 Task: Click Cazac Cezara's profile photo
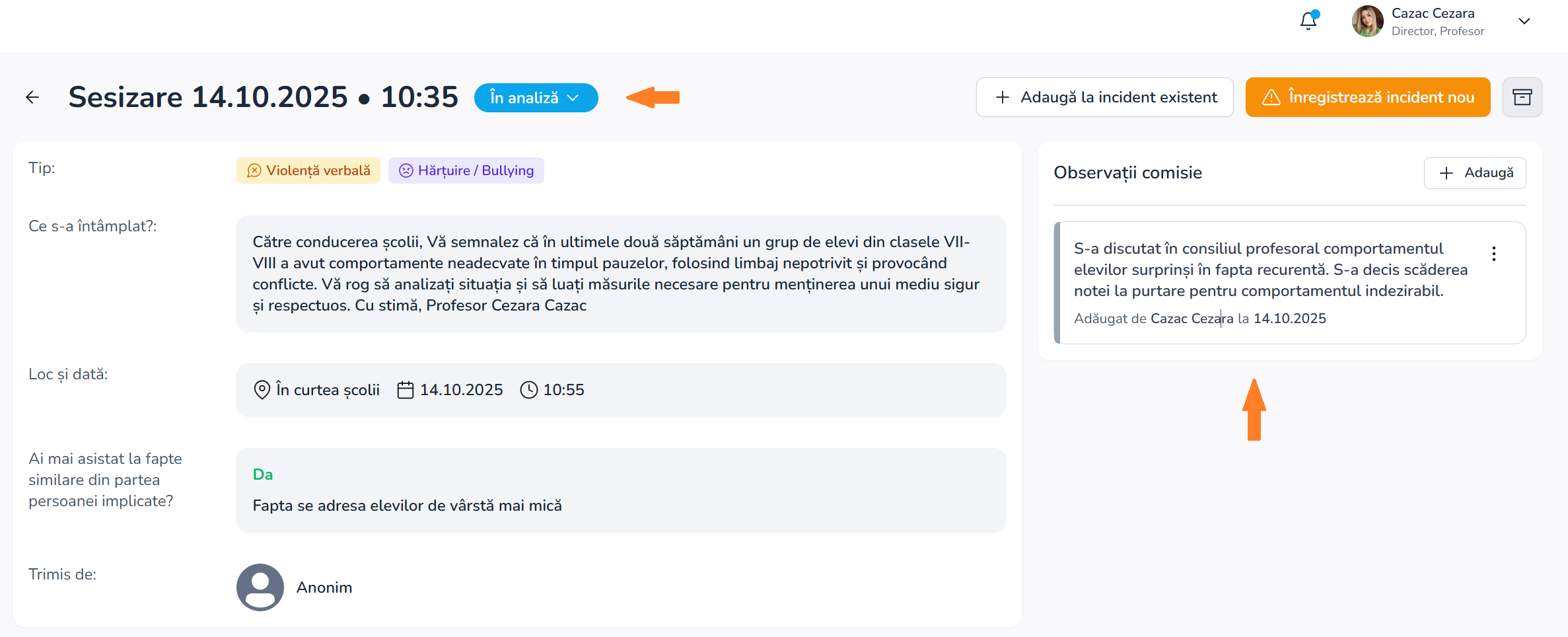[x=1367, y=21]
